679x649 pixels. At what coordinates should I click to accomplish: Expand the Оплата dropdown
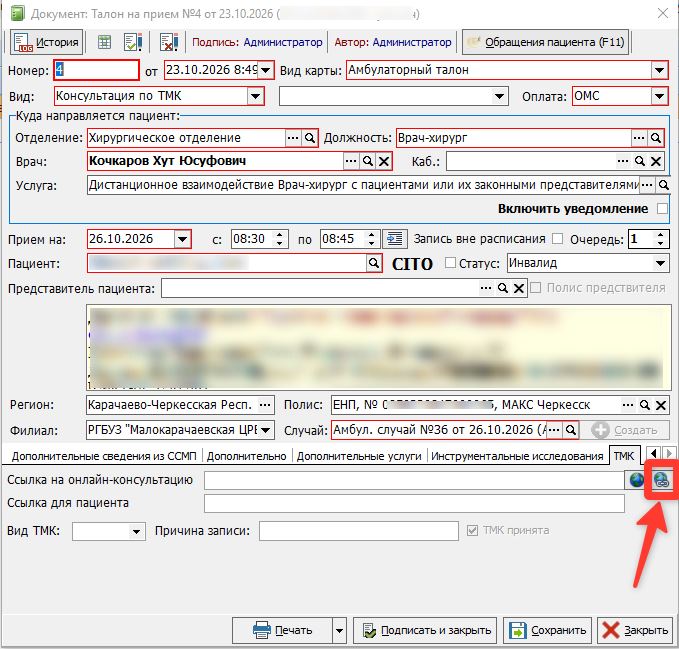coord(659,96)
